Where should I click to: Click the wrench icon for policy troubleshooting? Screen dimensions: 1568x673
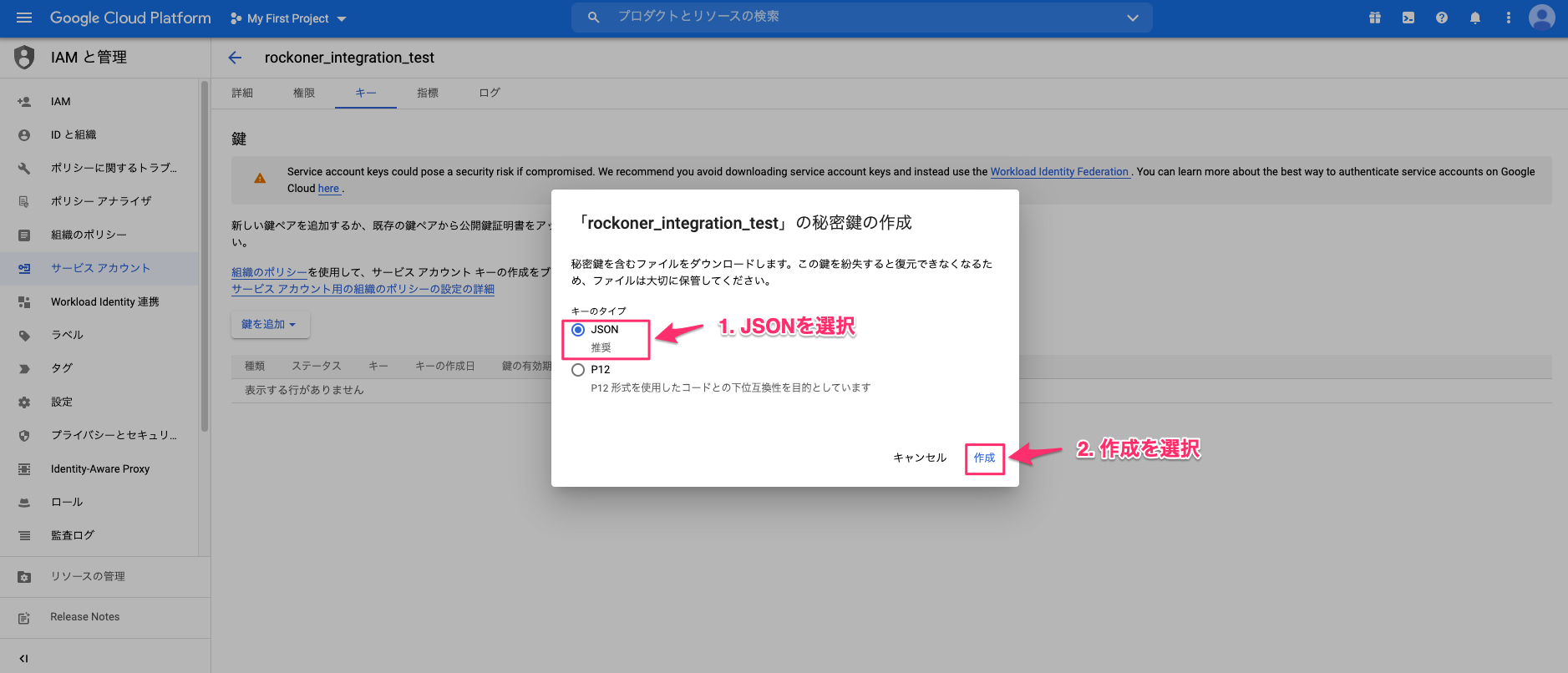pyautogui.click(x=24, y=168)
